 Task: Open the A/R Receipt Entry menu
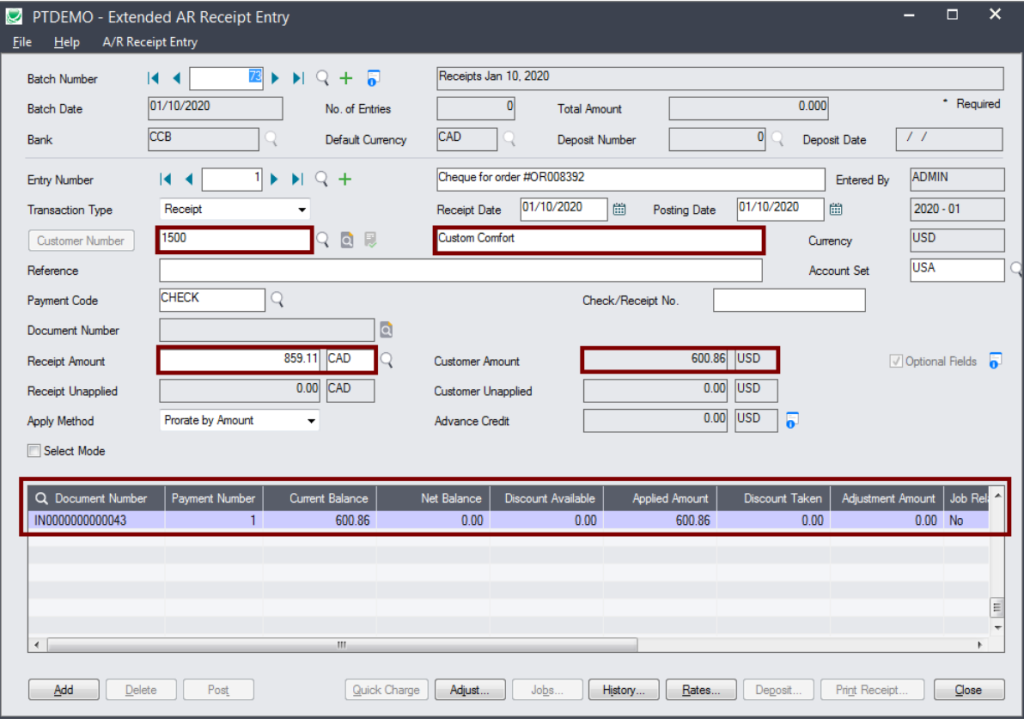point(150,42)
